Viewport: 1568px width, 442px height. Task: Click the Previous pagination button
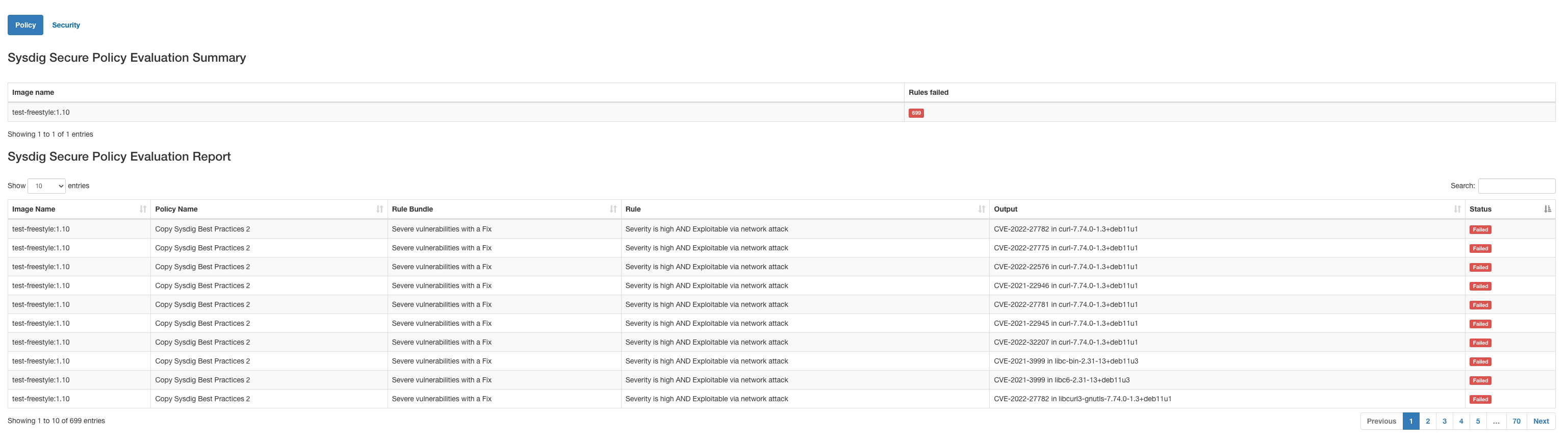(1381, 421)
